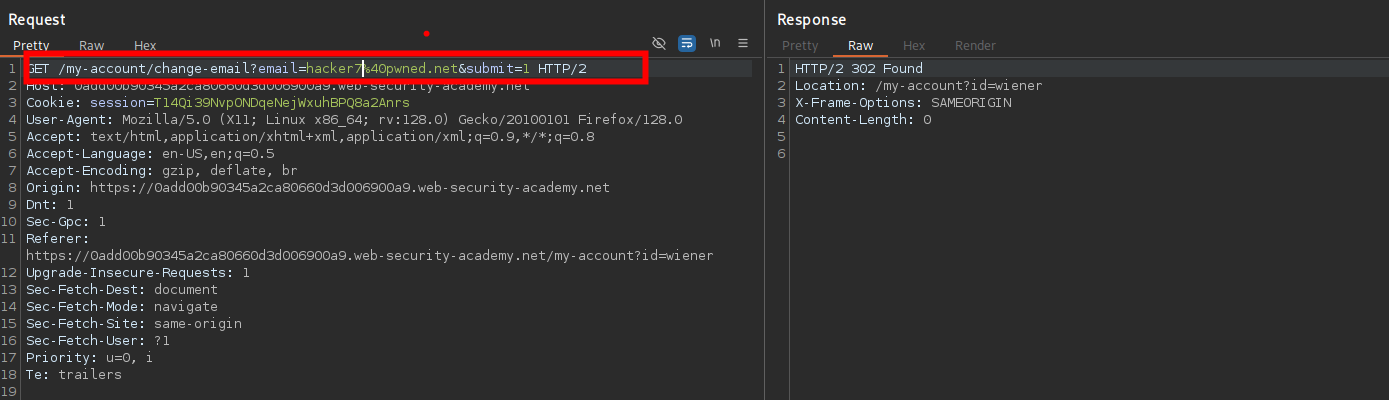
Task: Click the Location header in the response
Action: tap(918, 86)
